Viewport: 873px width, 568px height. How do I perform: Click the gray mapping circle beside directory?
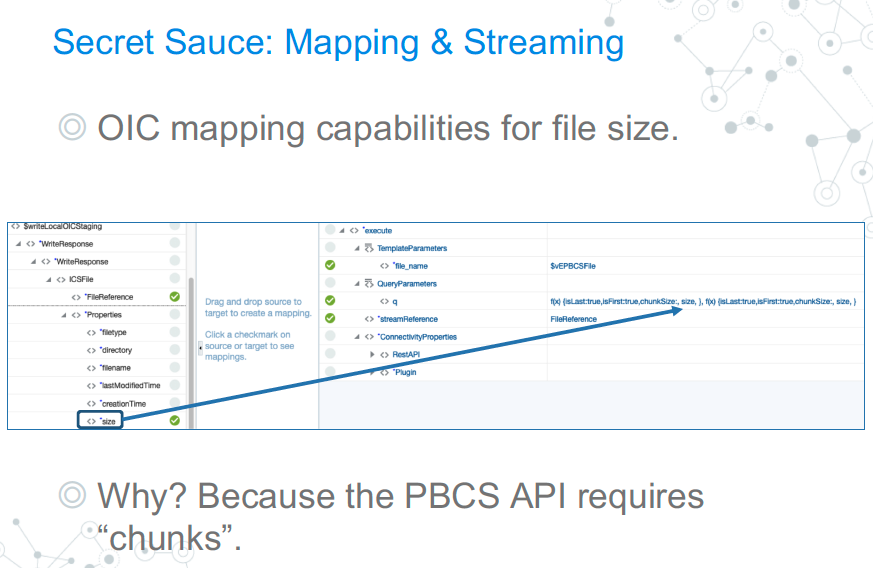click(x=175, y=350)
